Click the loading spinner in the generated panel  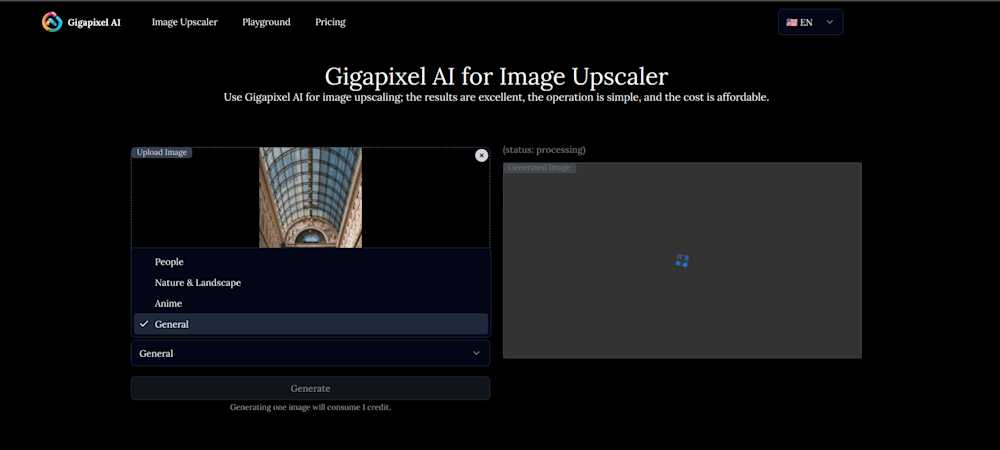pyautogui.click(x=682, y=261)
